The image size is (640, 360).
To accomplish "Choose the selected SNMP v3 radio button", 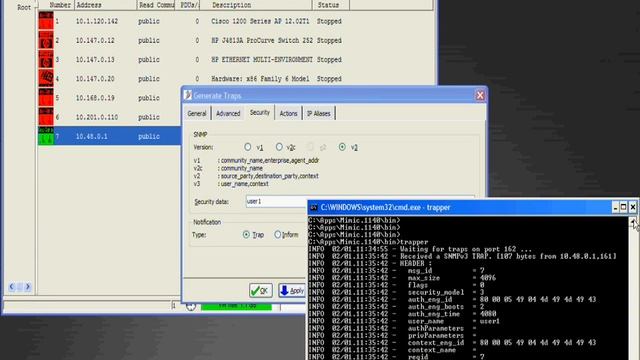I will pyautogui.click(x=342, y=147).
